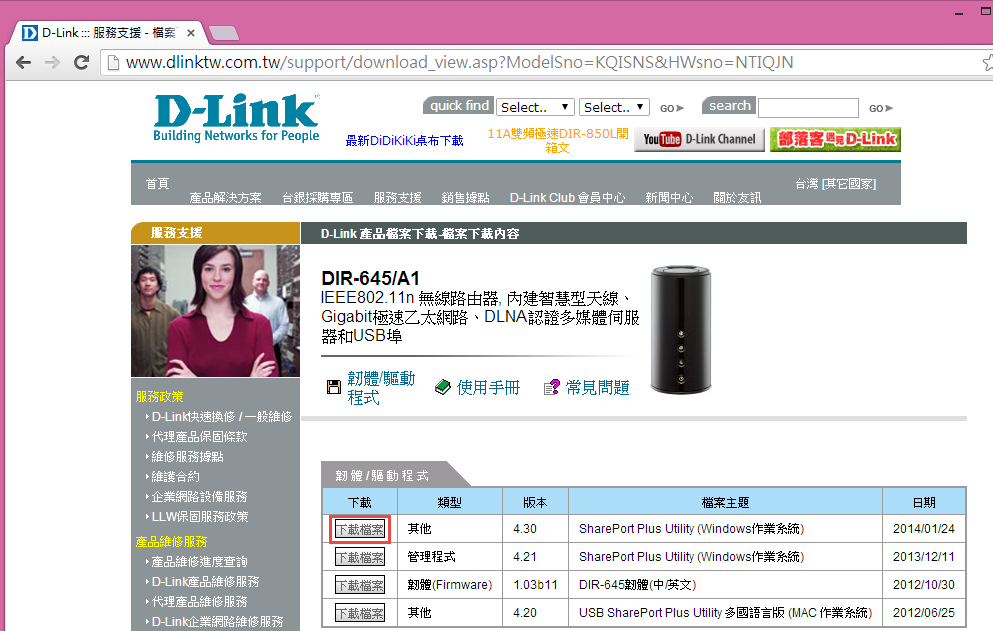Click the support staff photo
Screen dimensions: 993x631
point(215,310)
